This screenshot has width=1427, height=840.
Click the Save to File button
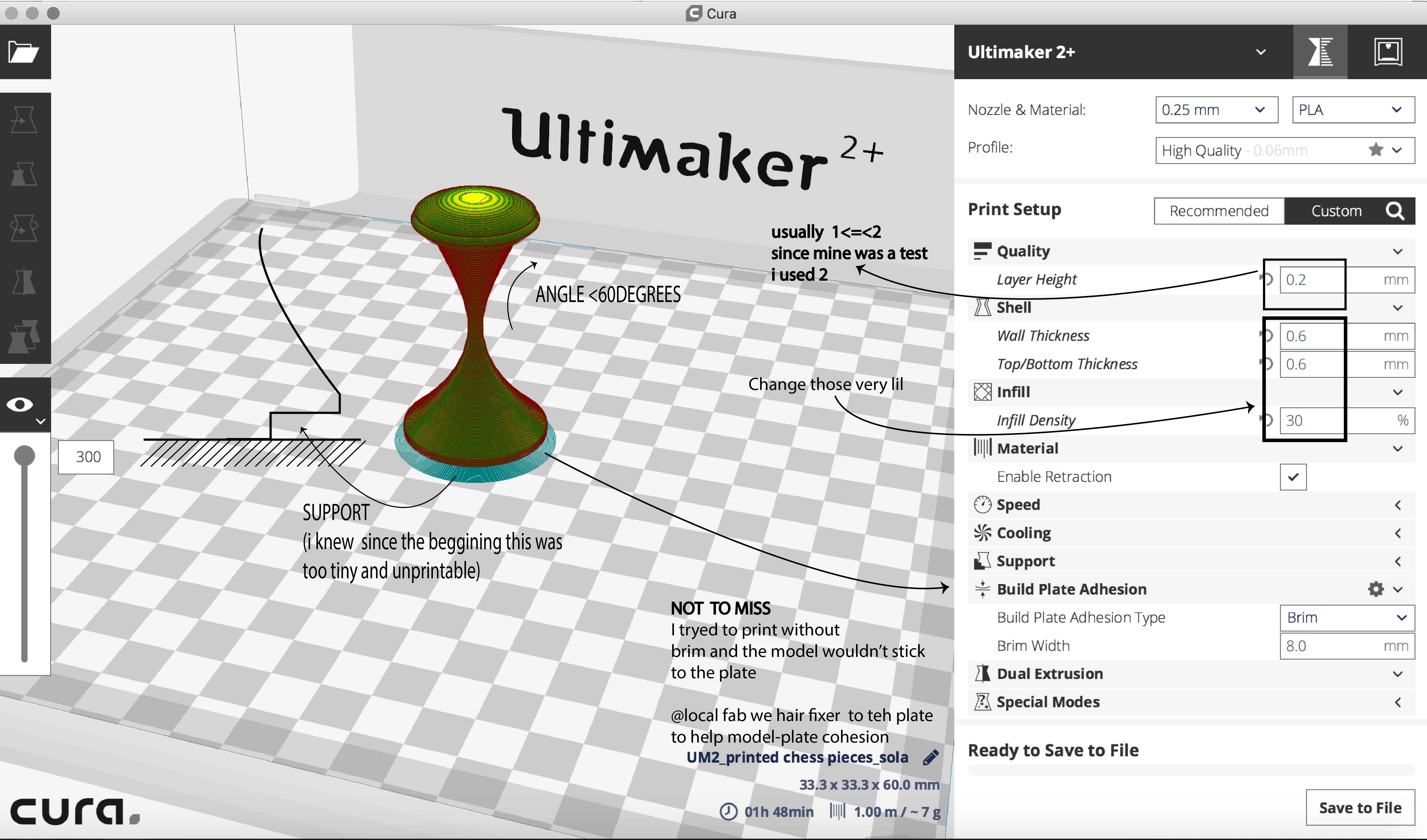click(1360, 808)
